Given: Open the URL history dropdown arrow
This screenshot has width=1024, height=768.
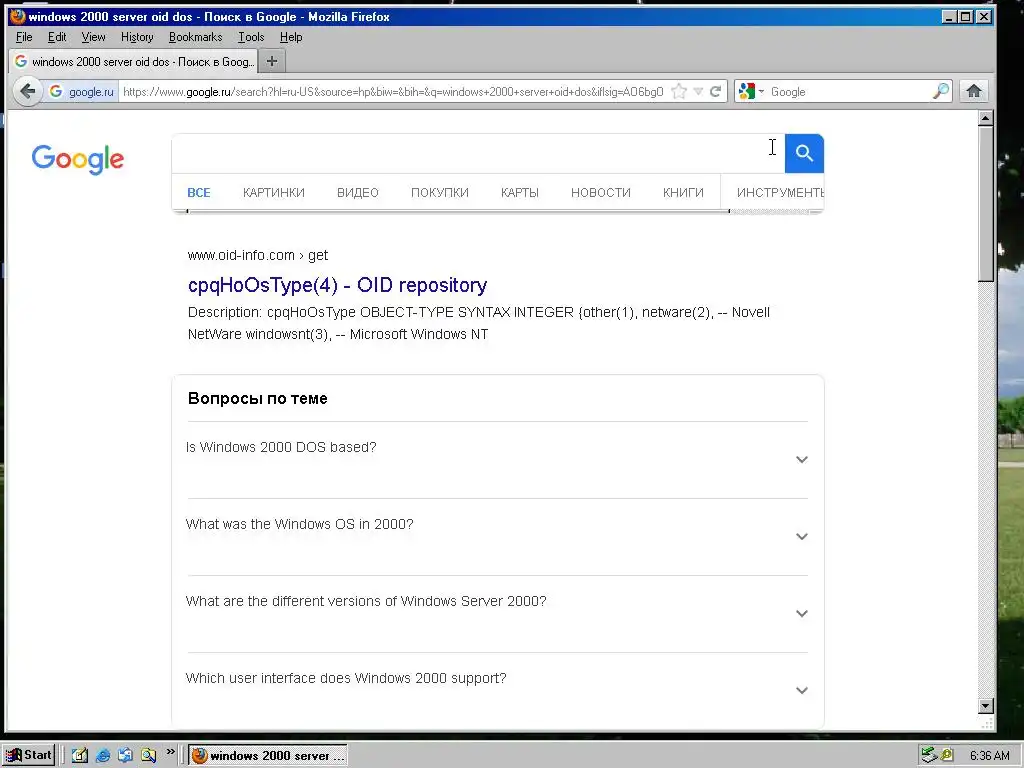Looking at the screenshot, I should tap(698, 91).
